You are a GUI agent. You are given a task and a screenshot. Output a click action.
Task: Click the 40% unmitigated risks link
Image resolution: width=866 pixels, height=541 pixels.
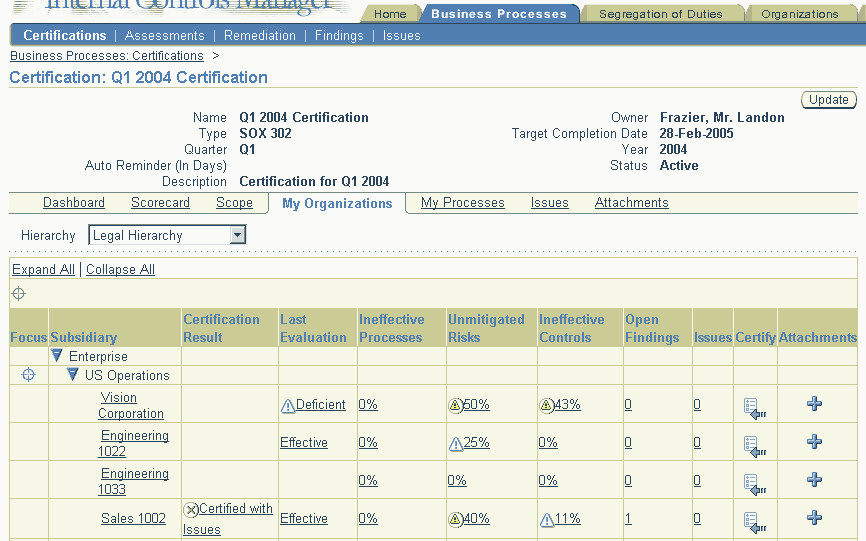point(476,518)
